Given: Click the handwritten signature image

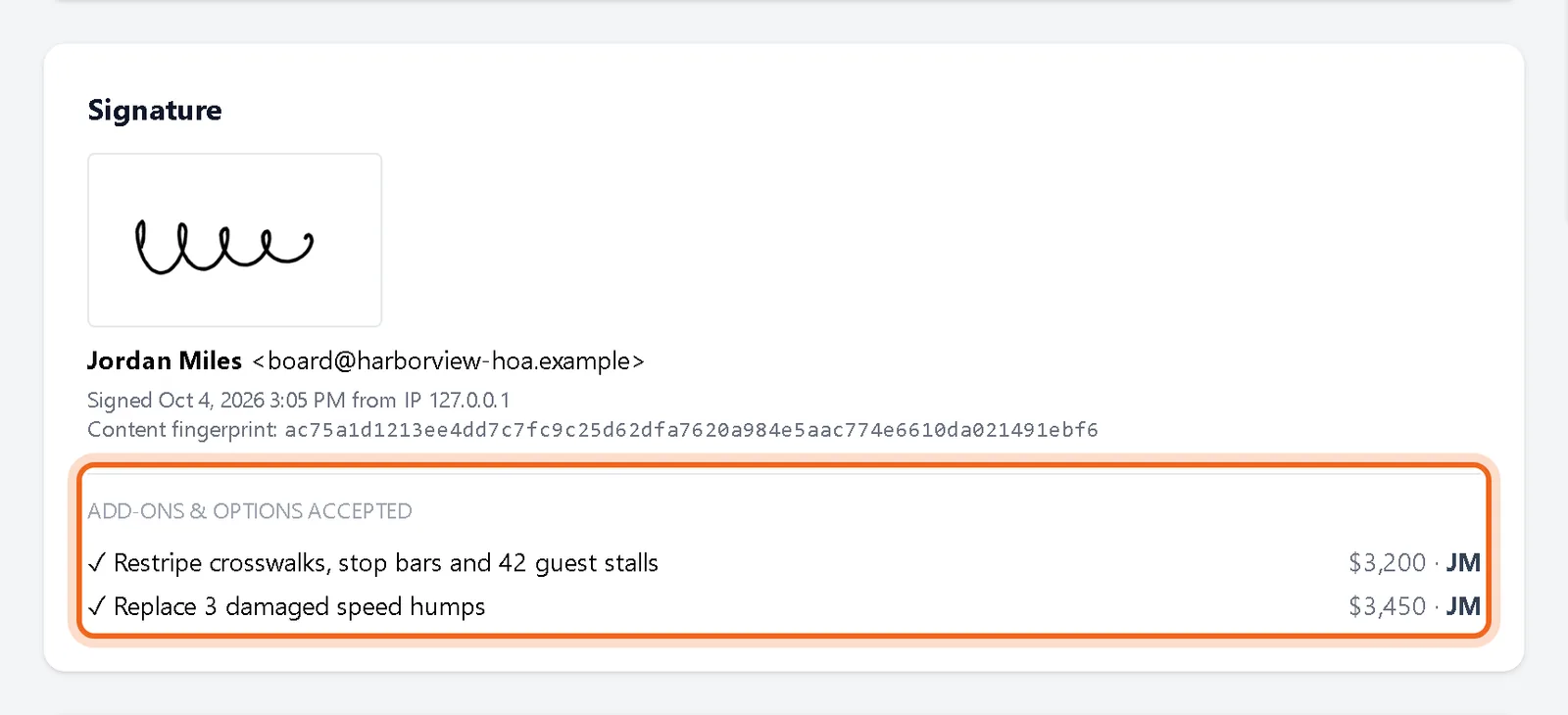Looking at the screenshot, I should coord(234,240).
